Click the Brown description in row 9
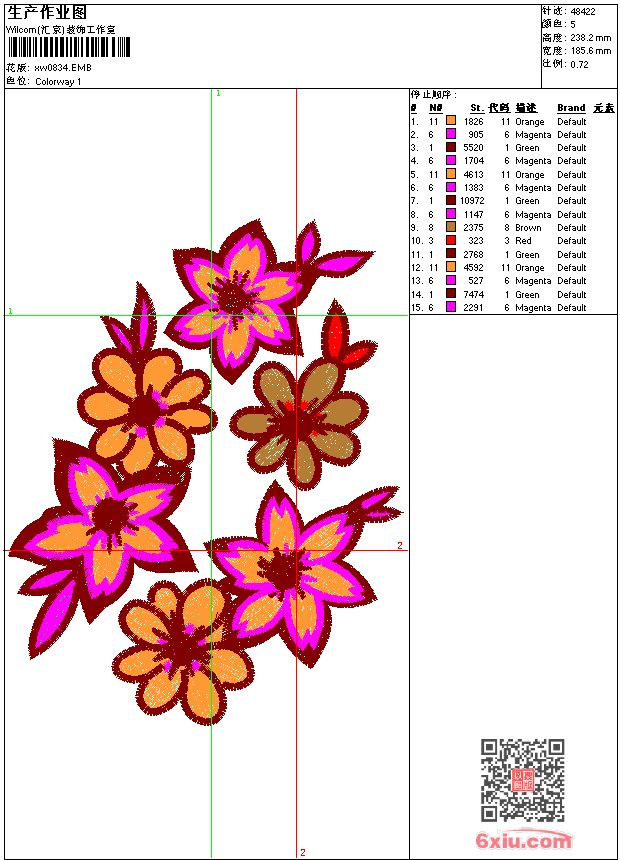 (528, 228)
